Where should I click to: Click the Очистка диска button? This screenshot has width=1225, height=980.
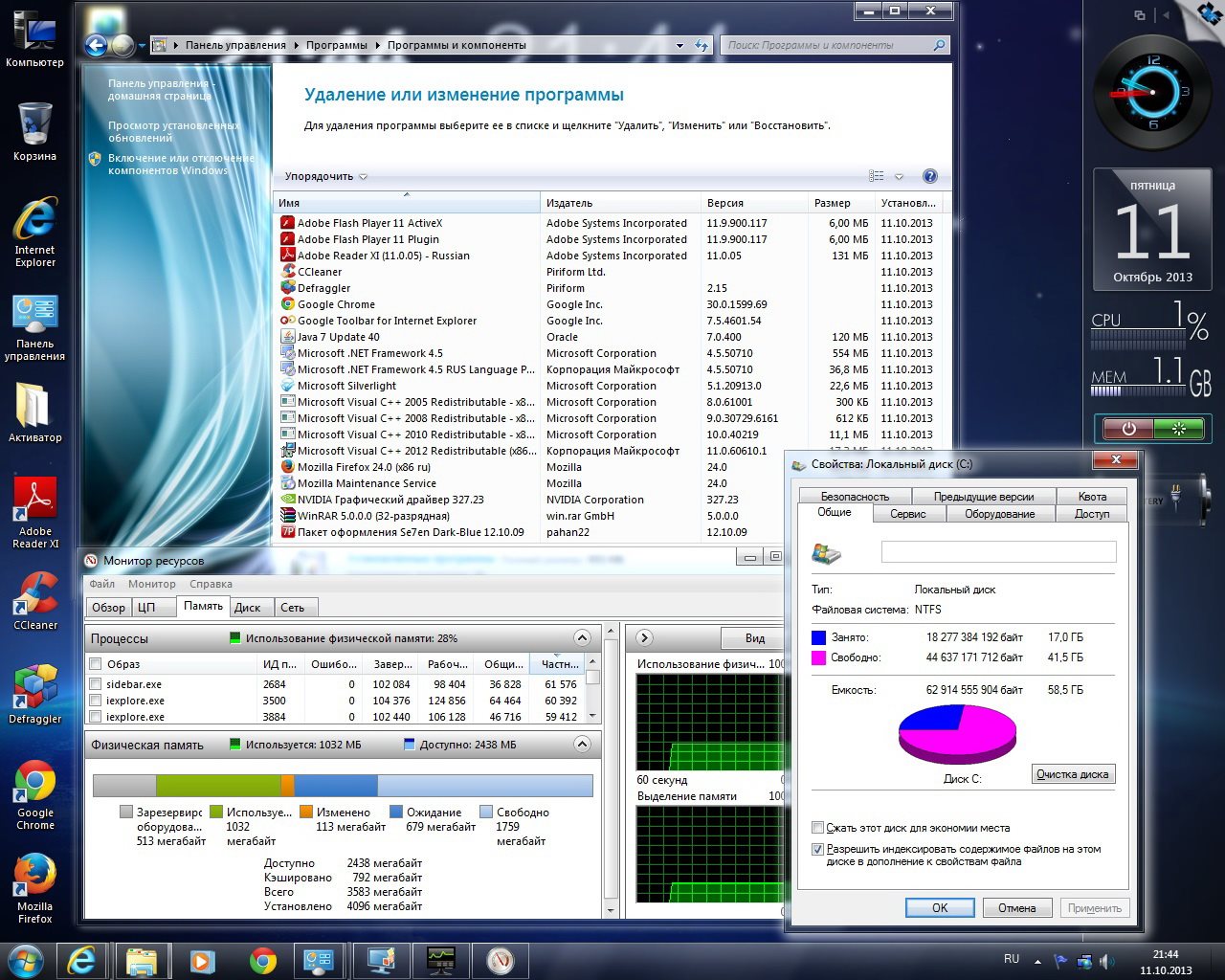[1073, 774]
